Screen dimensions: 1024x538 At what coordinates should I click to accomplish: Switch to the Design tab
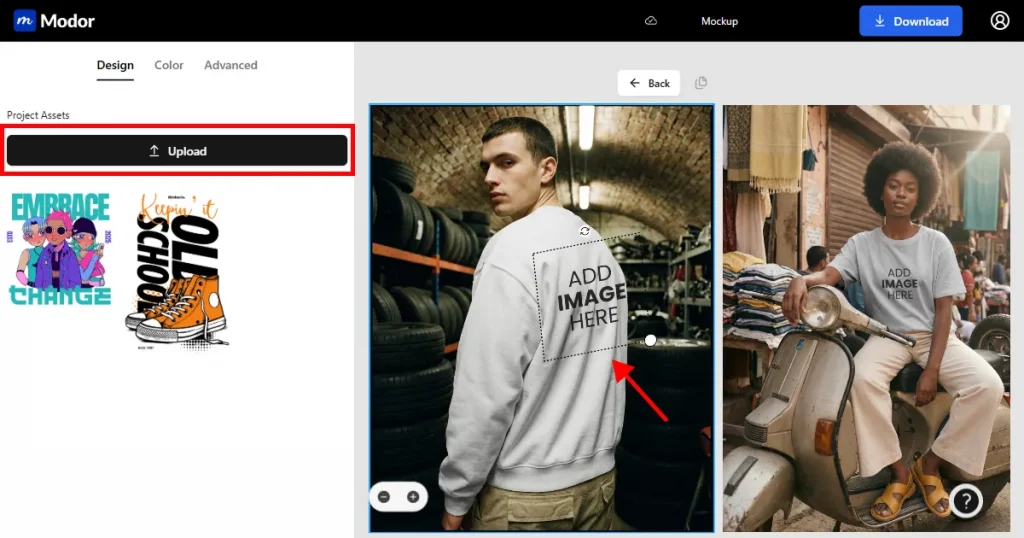coord(115,65)
